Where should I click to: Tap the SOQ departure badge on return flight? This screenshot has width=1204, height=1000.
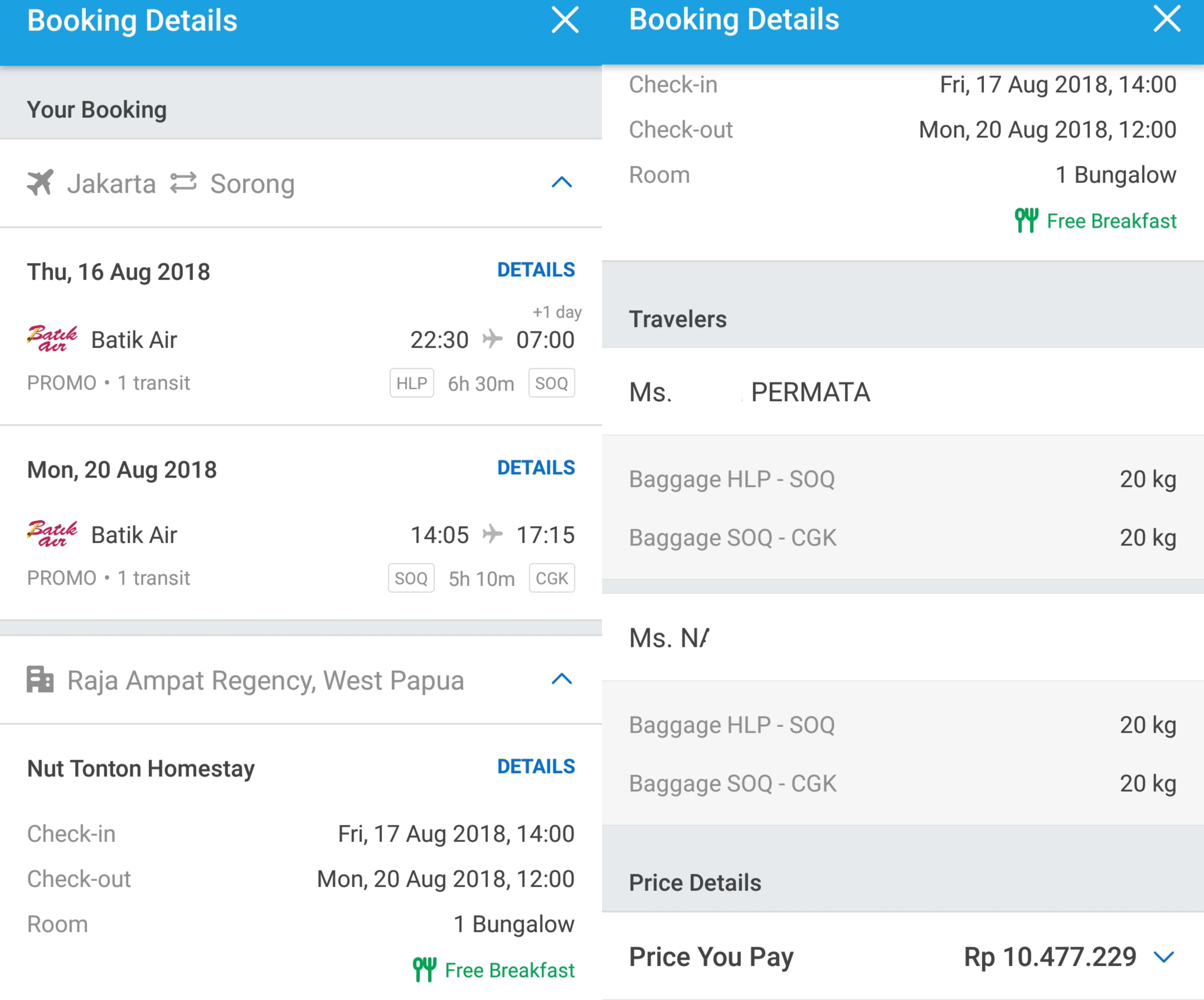click(411, 578)
